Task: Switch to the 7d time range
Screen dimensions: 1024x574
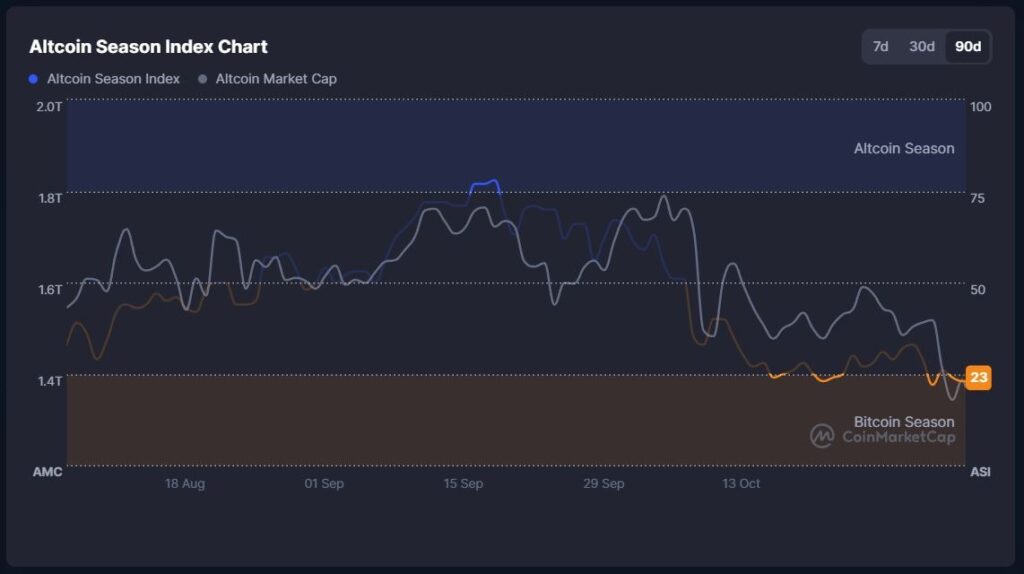Action: click(x=880, y=47)
